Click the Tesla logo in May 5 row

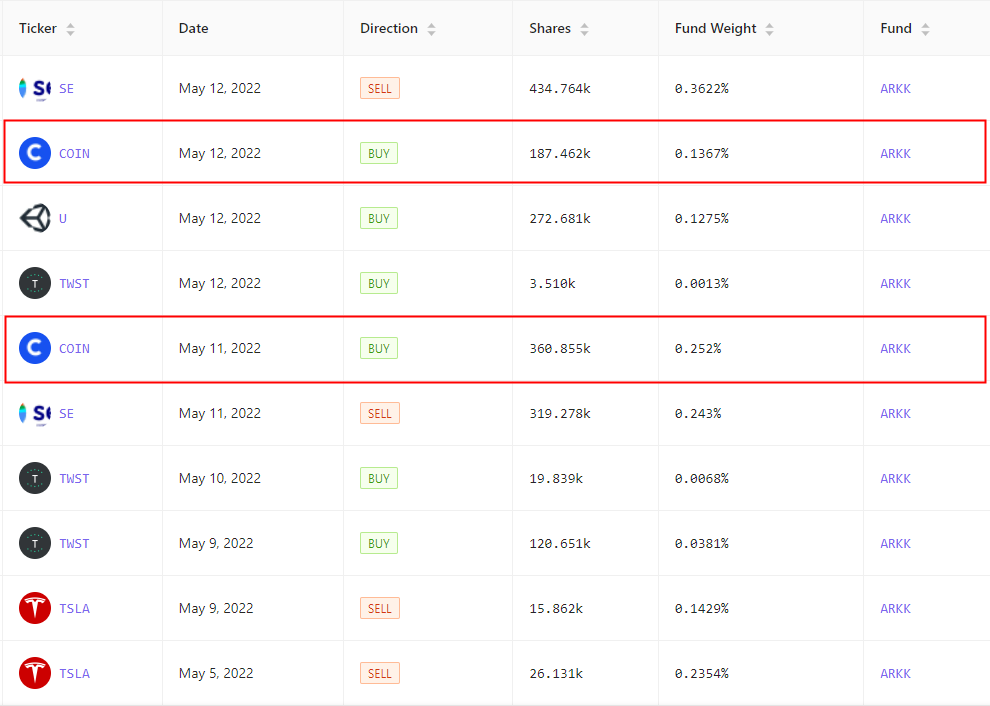[35, 673]
